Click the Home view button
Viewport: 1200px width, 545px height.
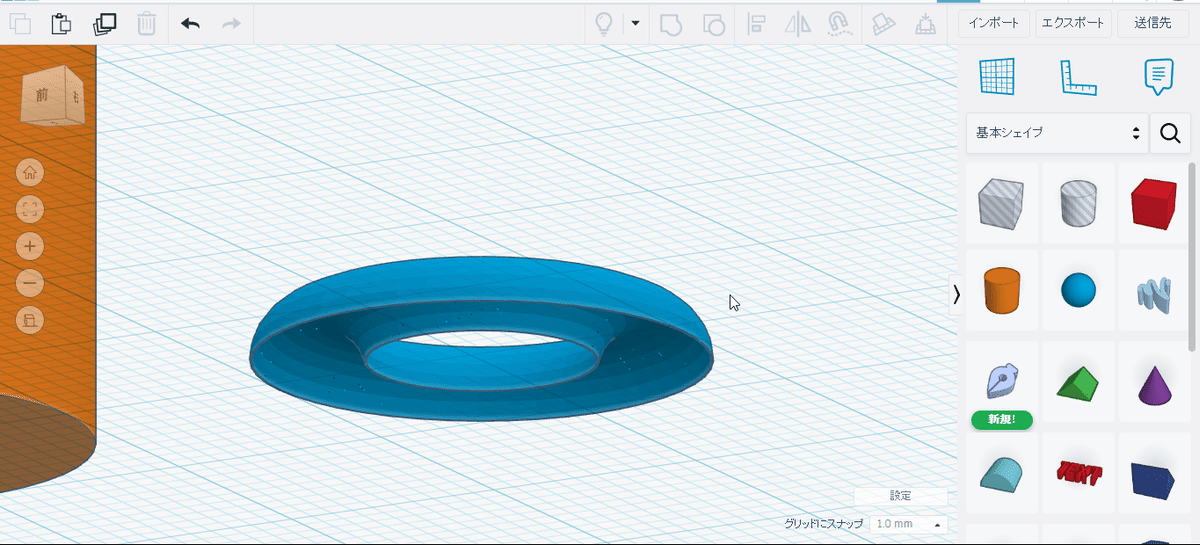pyautogui.click(x=30, y=172)
